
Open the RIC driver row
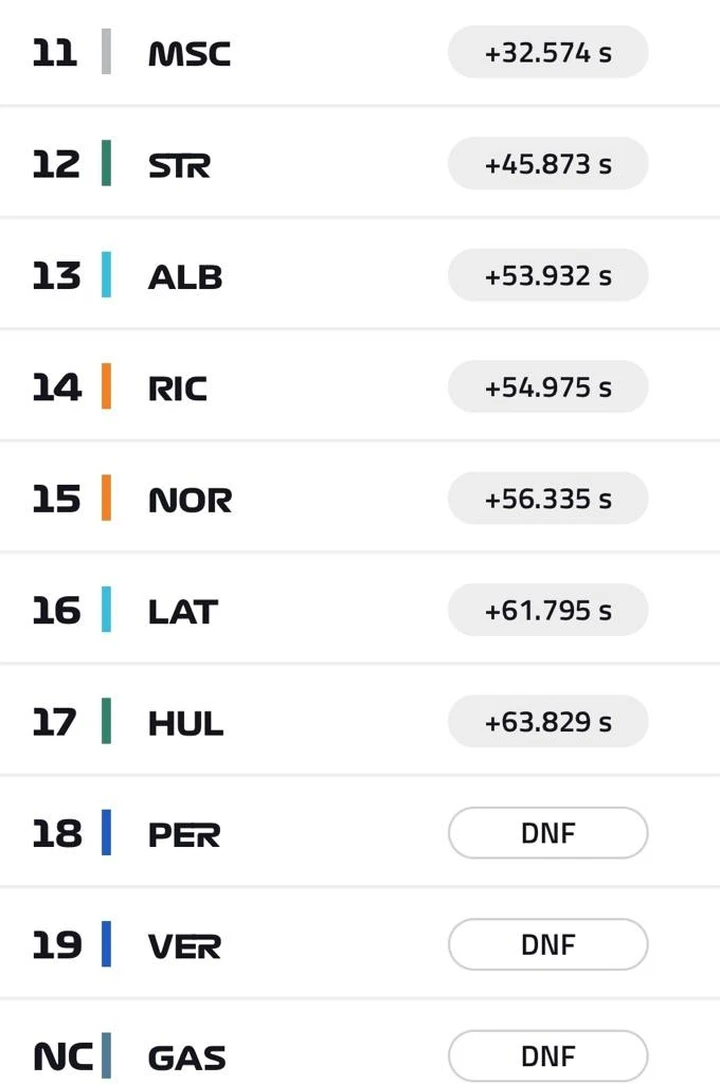coord(360,386)
